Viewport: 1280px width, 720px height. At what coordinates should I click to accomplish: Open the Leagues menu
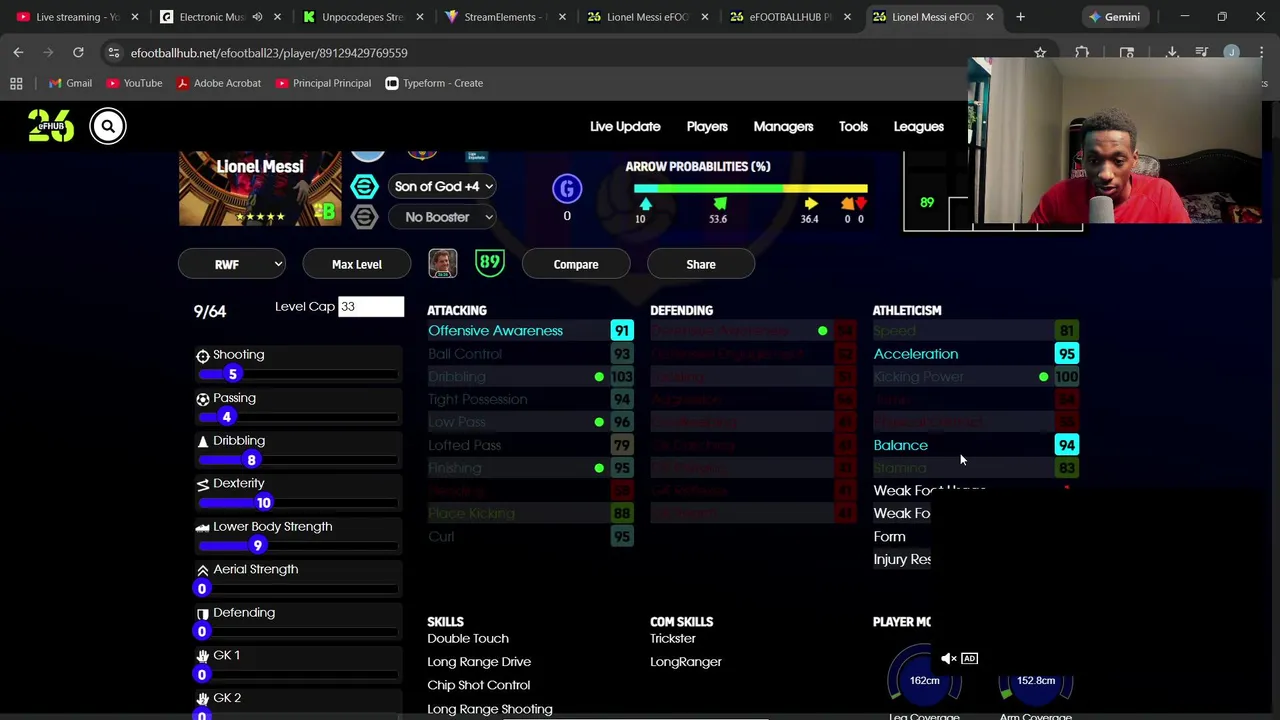[x=918, y=126]
